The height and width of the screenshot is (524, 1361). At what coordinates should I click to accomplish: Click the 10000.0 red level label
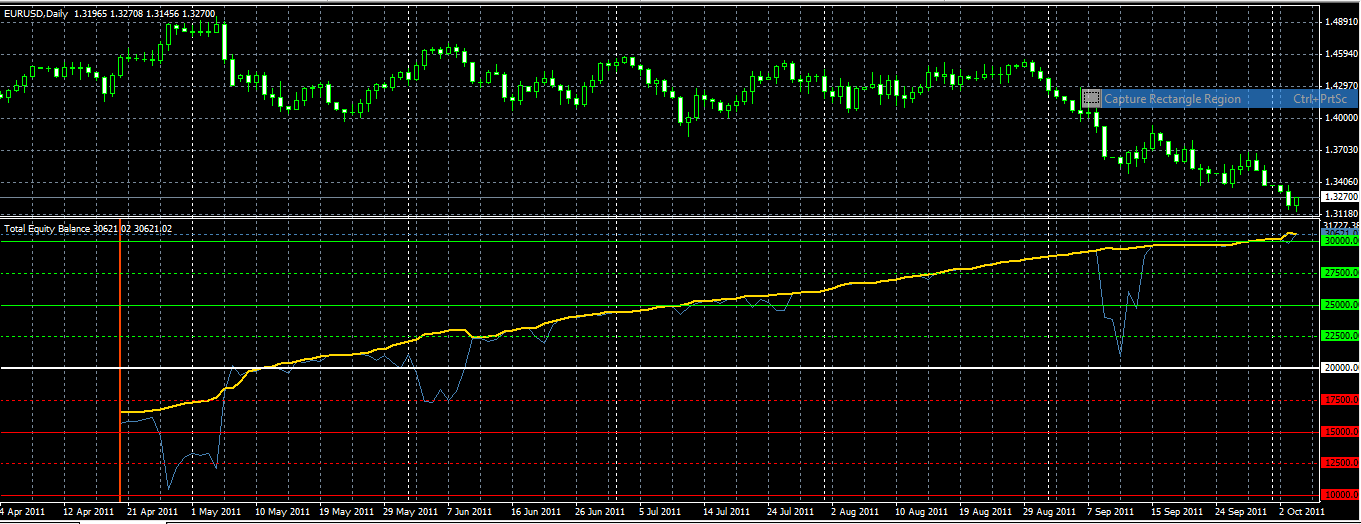click(1340, 495)
